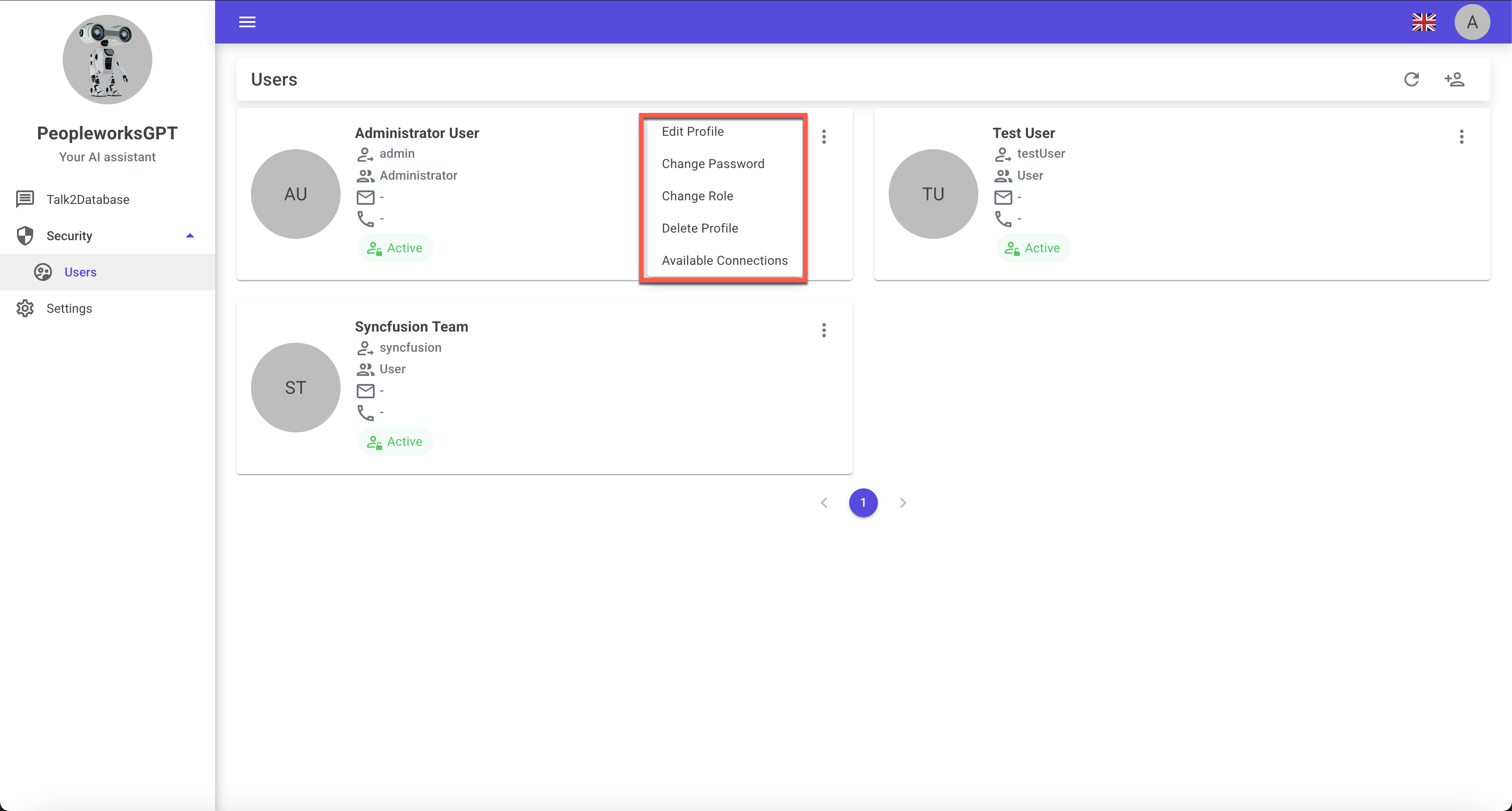Open Settings in sidebar

point(108,309)
